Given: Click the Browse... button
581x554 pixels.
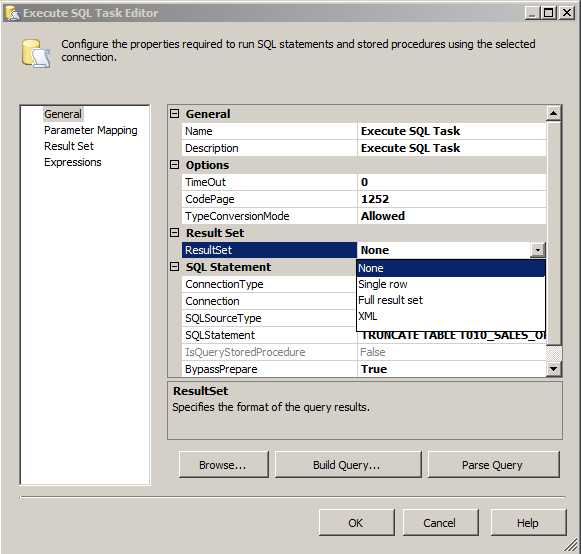Looking at the screenshot, I should (223, 465).
